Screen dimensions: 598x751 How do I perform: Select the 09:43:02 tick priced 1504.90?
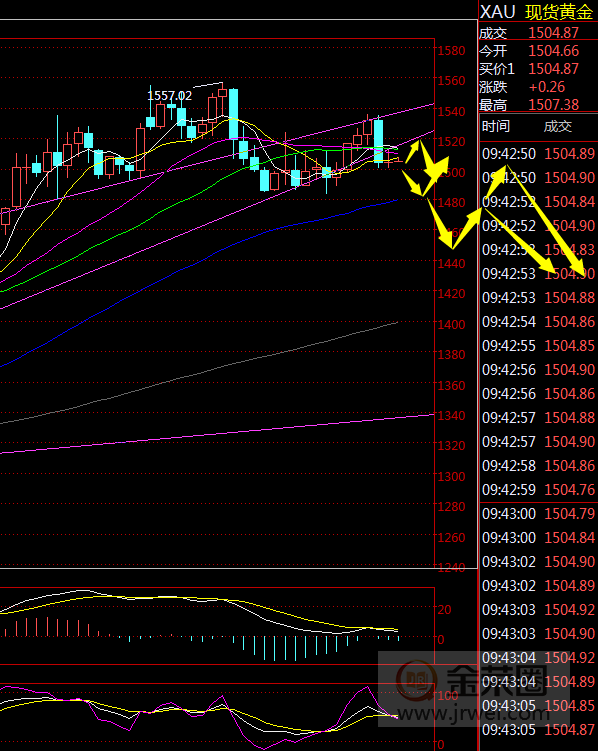(539, 561)
